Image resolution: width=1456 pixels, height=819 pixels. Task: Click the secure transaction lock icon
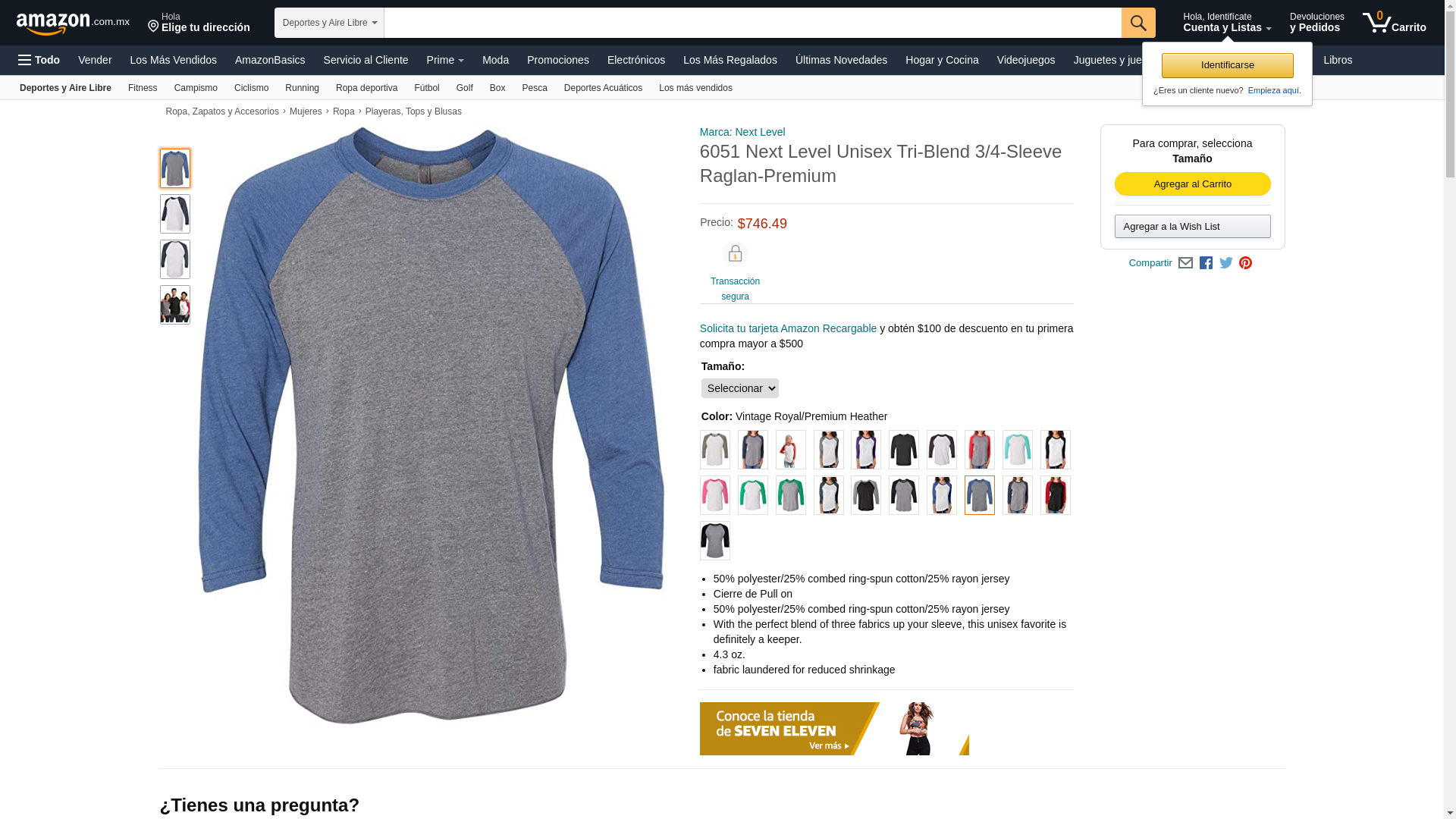click(x=735, y=254)
